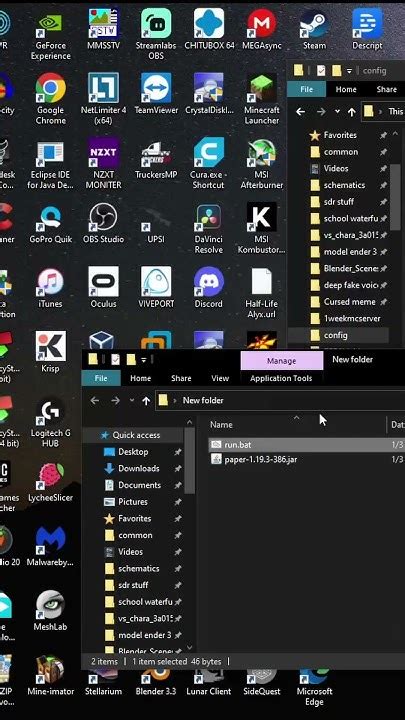Open GeForce Experience desktop shortcut
405x720 pixels.
tap(51, 34)
